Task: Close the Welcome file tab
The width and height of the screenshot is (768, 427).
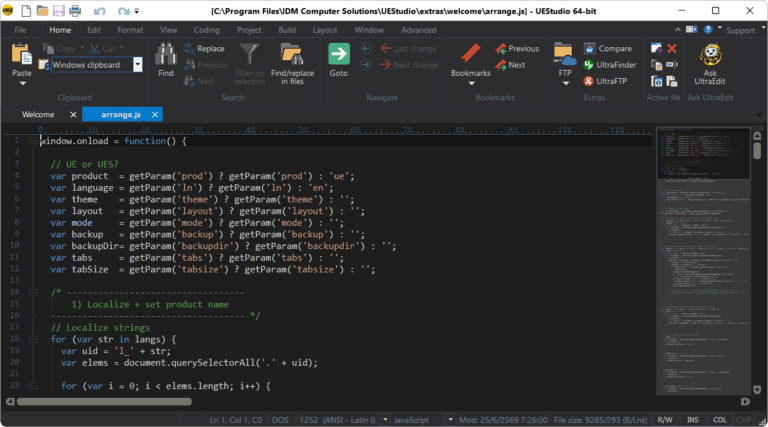Action: (73, 115)
